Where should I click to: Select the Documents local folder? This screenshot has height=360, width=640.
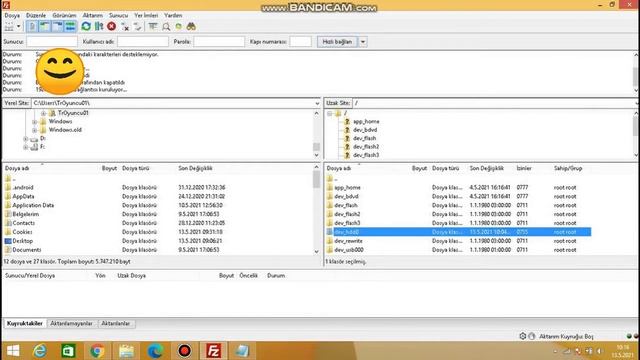tap(27, 250)
